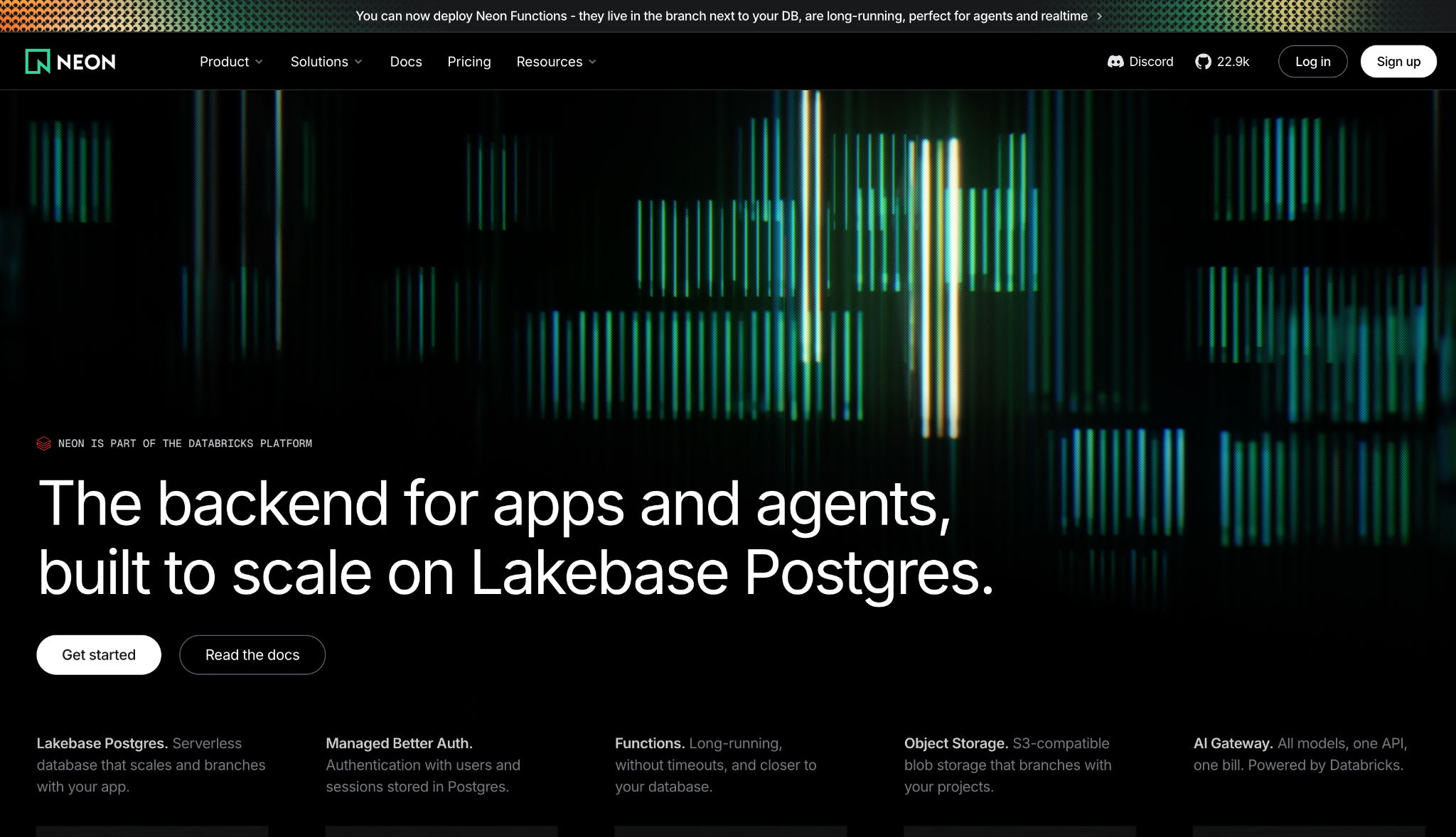This screenshot has width=1456, height=837.
Task: Select the Functions feature description
Action: tap(716, 765)
